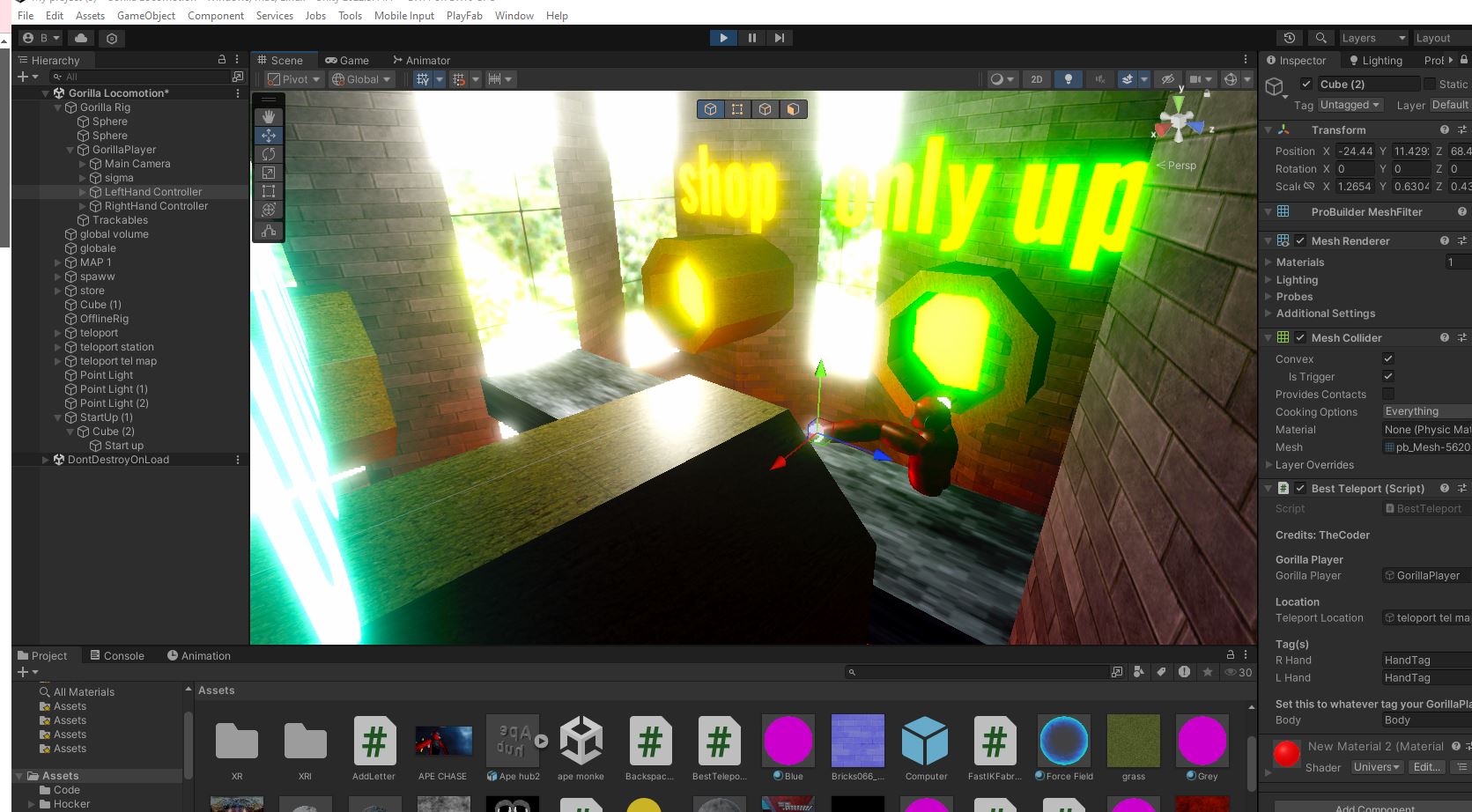Open the Global handle rotation dropdown
1472x812 pixels.
pyautogui.click(x=361, y=79)
